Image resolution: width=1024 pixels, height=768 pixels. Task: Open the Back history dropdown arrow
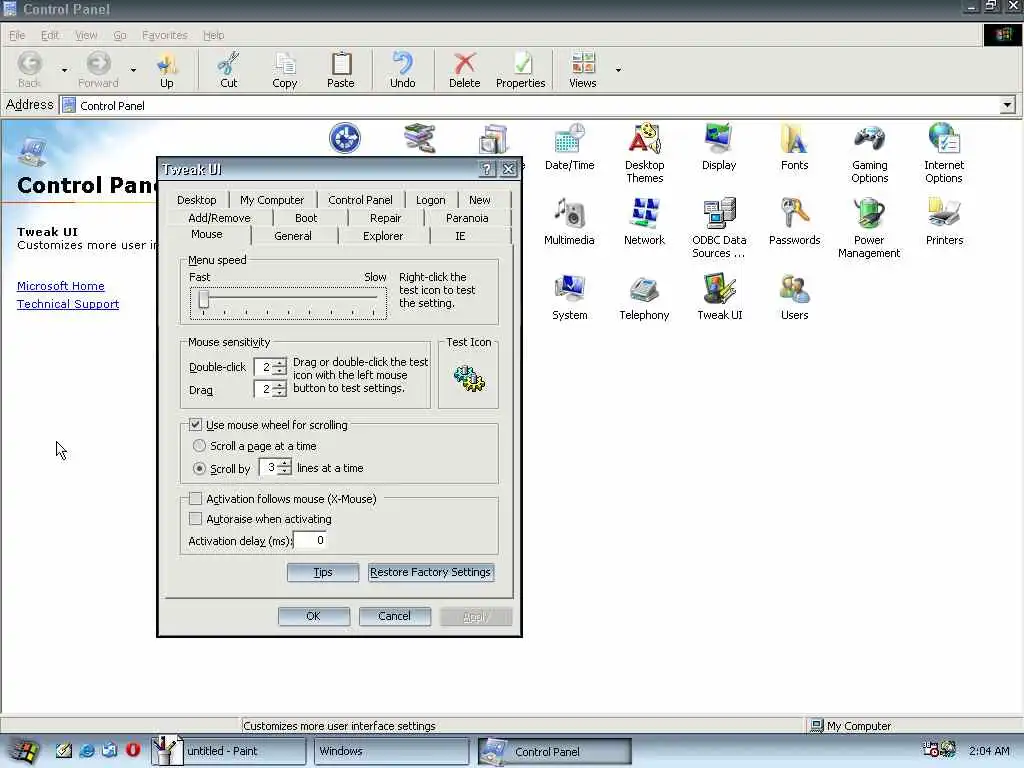pyautogui.click(x=64, y=70)
